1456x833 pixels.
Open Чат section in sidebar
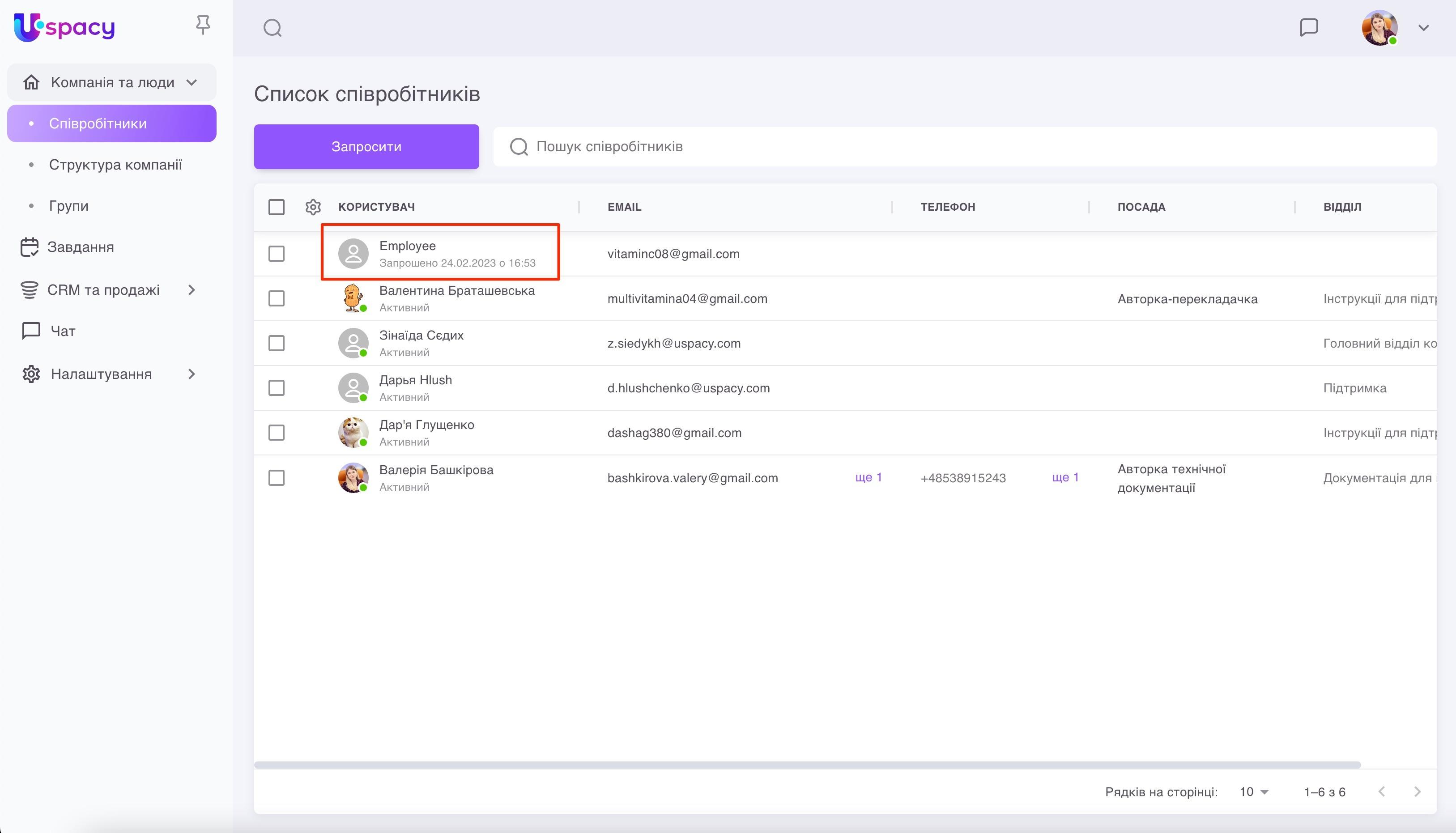[x=62, y=331]
